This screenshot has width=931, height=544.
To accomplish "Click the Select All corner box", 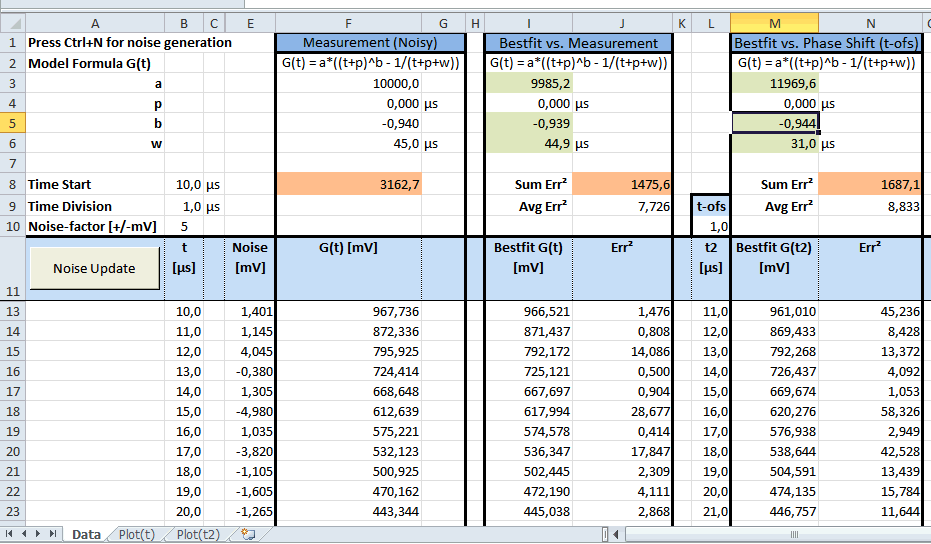I will (x=11, y=23).
